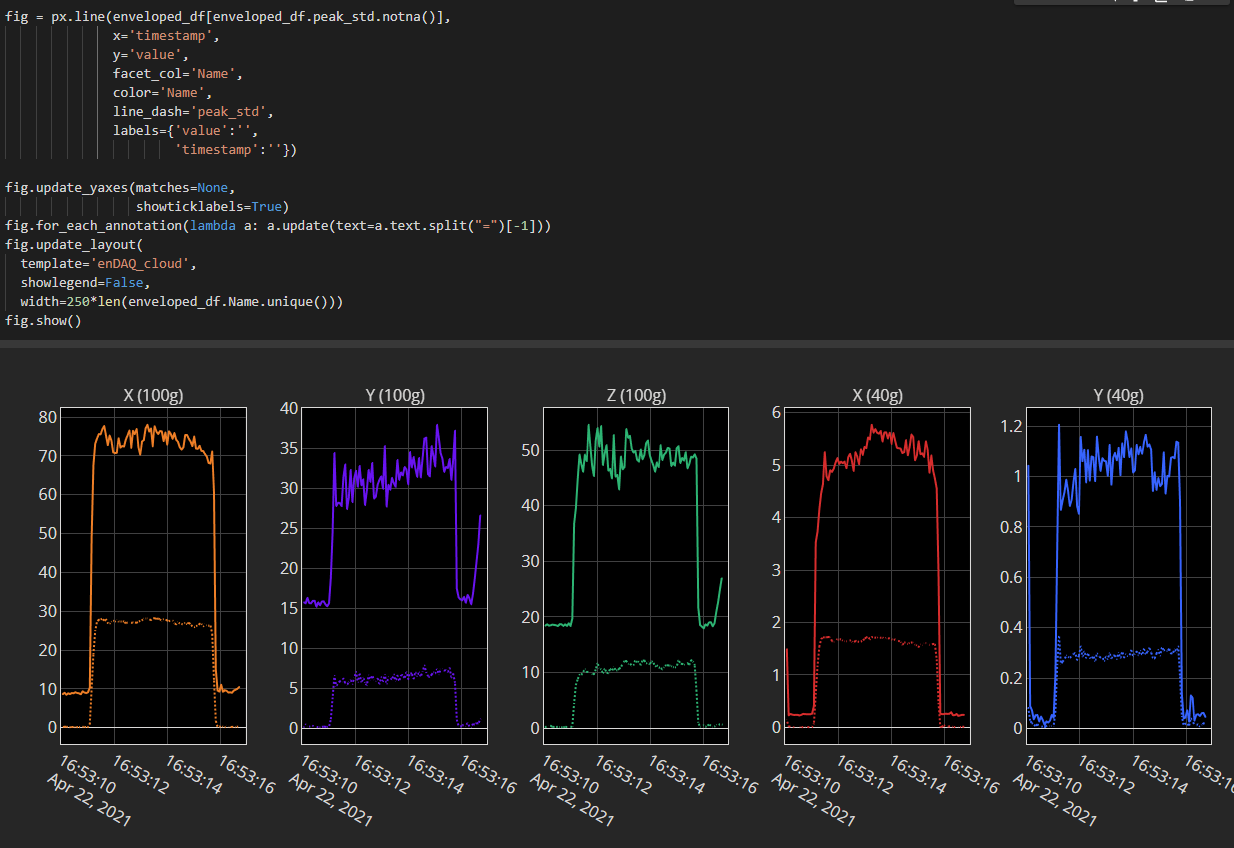Click the showlegend=False code line
Image resolution: width=1234 pixels, height=848 pixels.
point(85,283)
